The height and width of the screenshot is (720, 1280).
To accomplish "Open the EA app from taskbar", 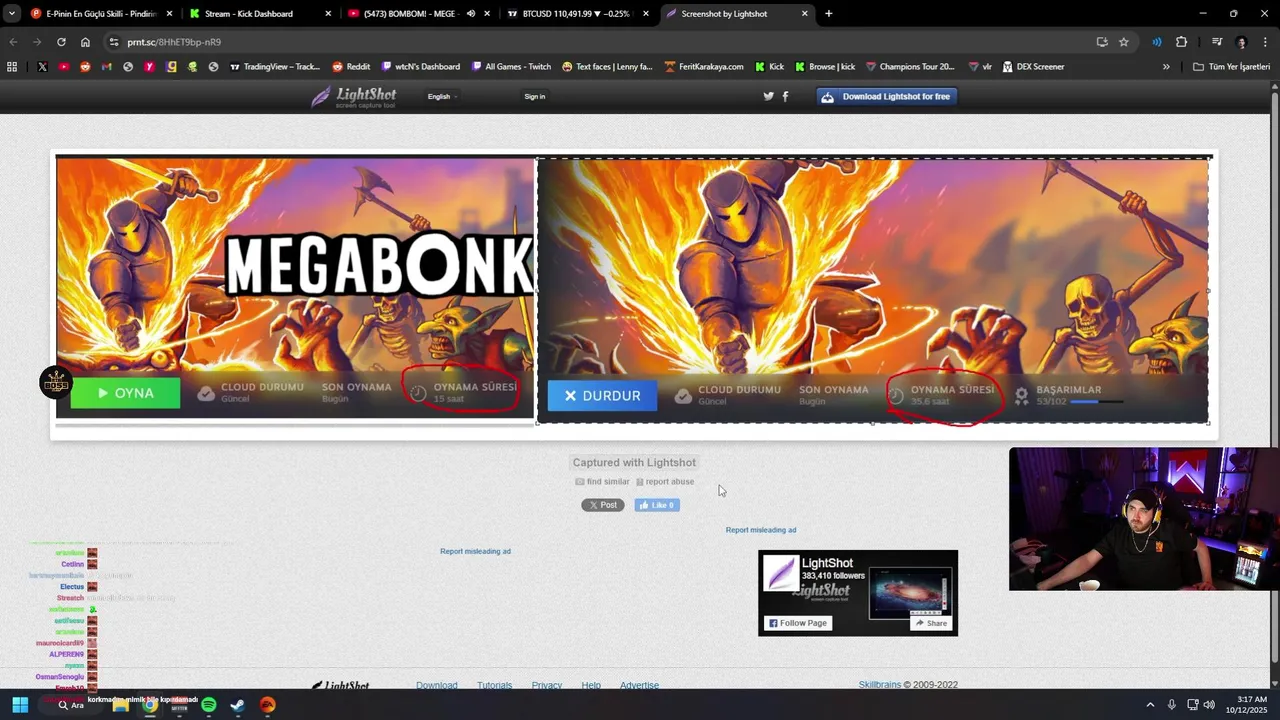I will click(x=267, y=705).
